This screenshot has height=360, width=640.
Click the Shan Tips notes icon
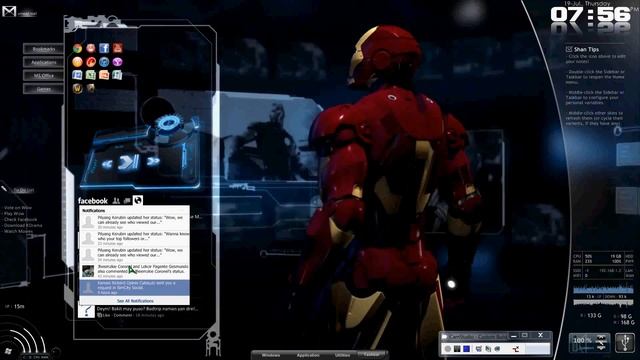[x=569, y=49]
